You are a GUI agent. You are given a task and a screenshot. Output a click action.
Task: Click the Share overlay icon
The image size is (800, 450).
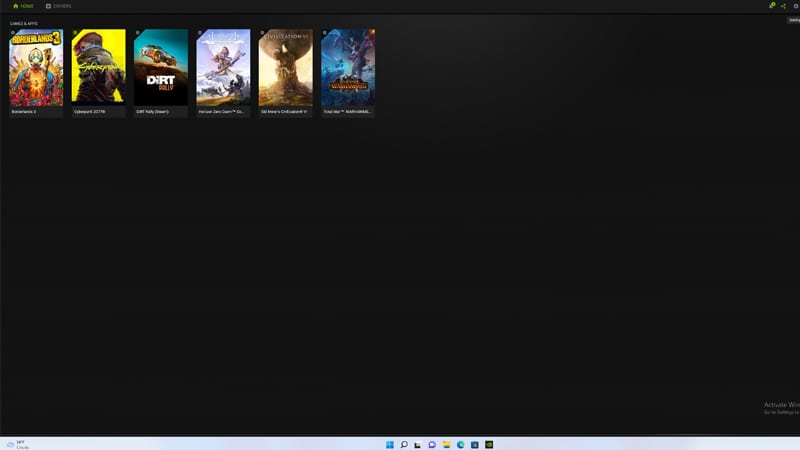tap(783, 6)
